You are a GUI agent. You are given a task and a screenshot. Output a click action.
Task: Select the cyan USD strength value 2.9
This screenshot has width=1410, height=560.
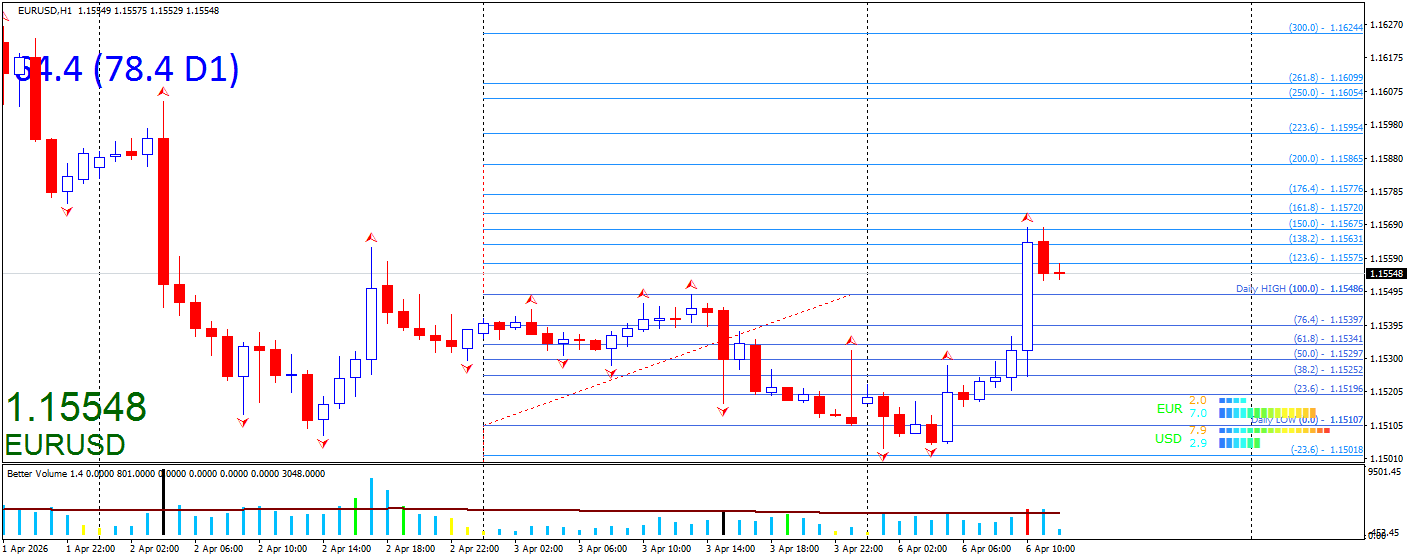click(1198, 443)
